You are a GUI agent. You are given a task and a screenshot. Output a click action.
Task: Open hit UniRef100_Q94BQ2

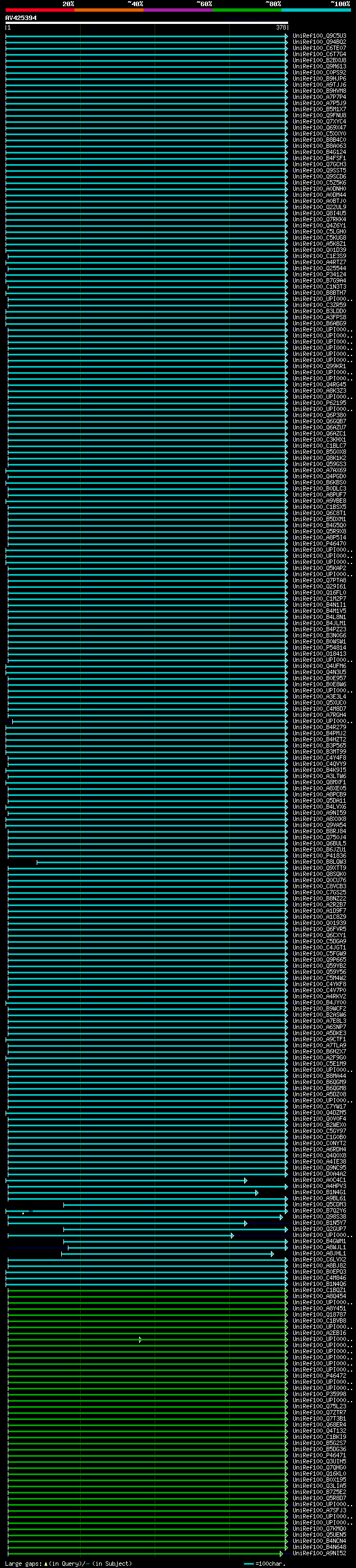coord(319,42)
